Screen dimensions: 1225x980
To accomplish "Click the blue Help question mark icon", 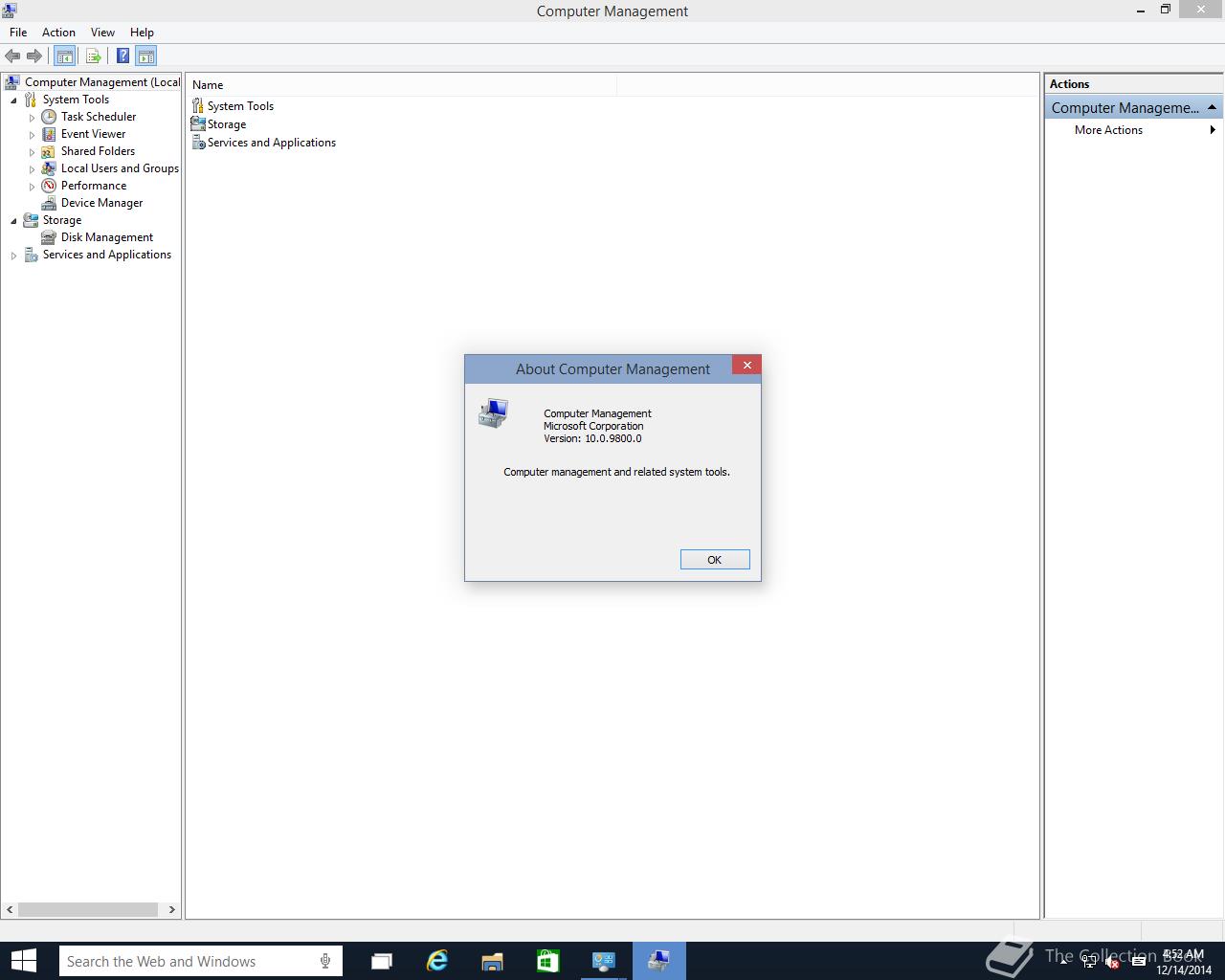I will 122,56.
